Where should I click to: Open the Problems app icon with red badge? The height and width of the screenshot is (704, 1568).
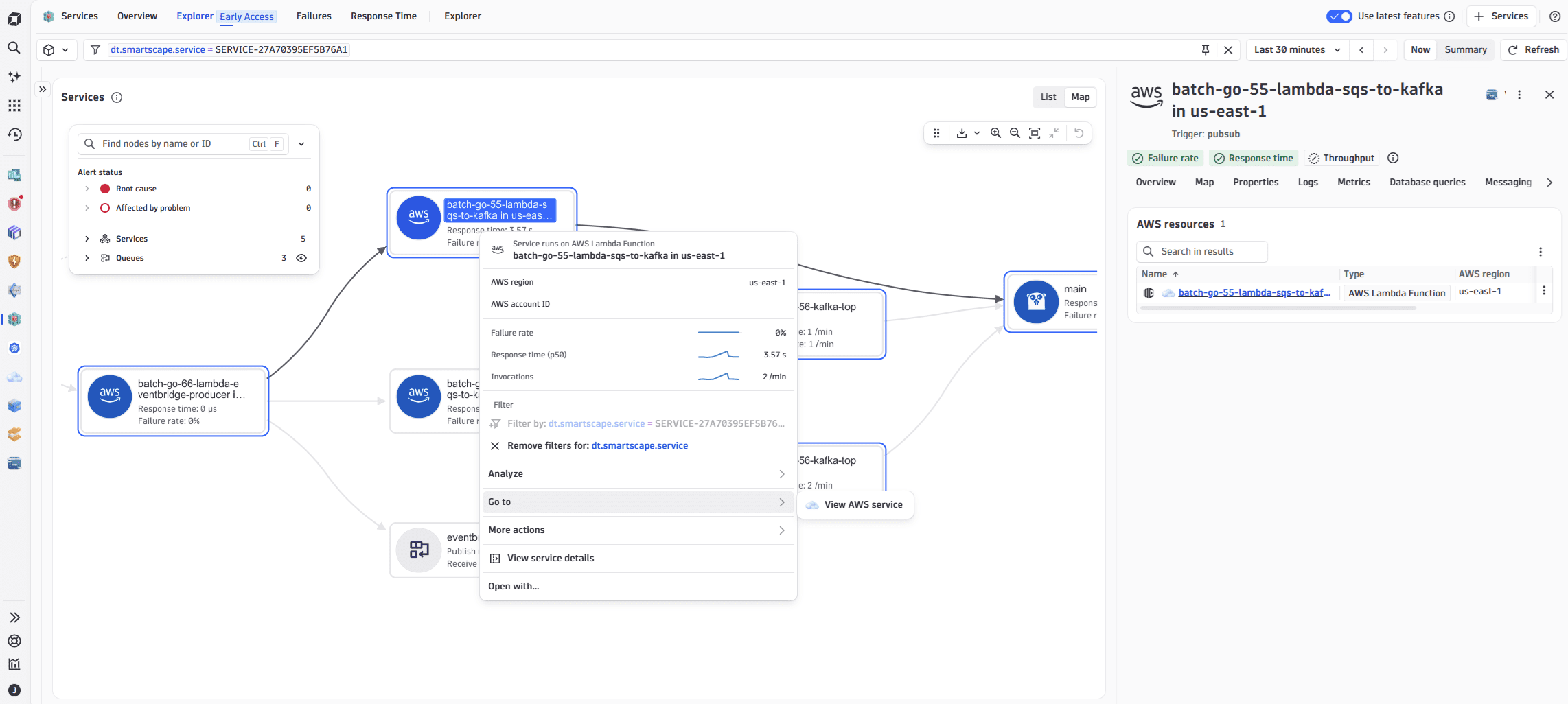pos(14,204)
